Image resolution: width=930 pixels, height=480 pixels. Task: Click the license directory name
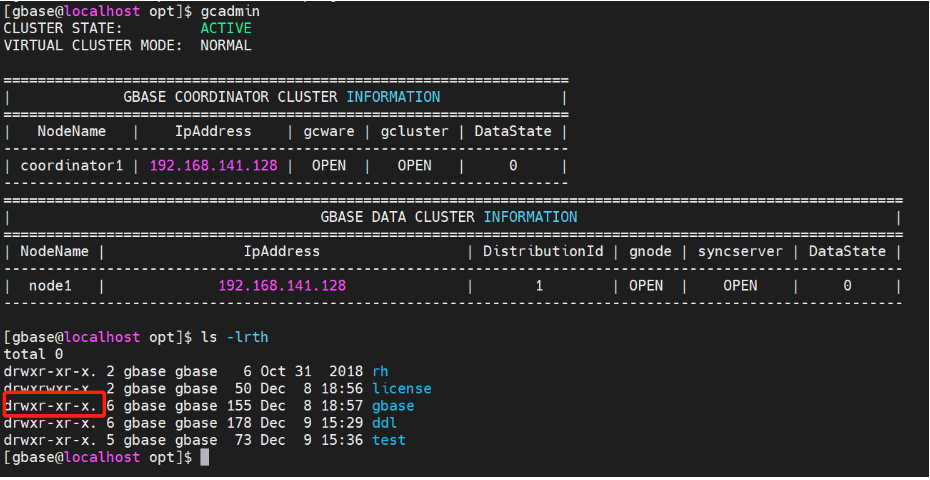click(x=401, y=388)
